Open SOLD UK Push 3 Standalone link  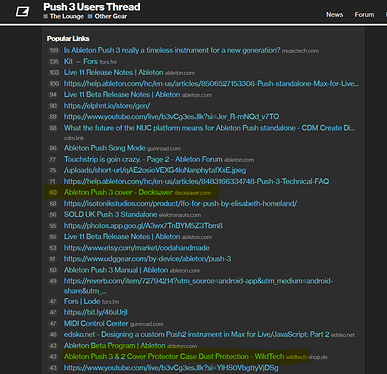pos(111,214)
